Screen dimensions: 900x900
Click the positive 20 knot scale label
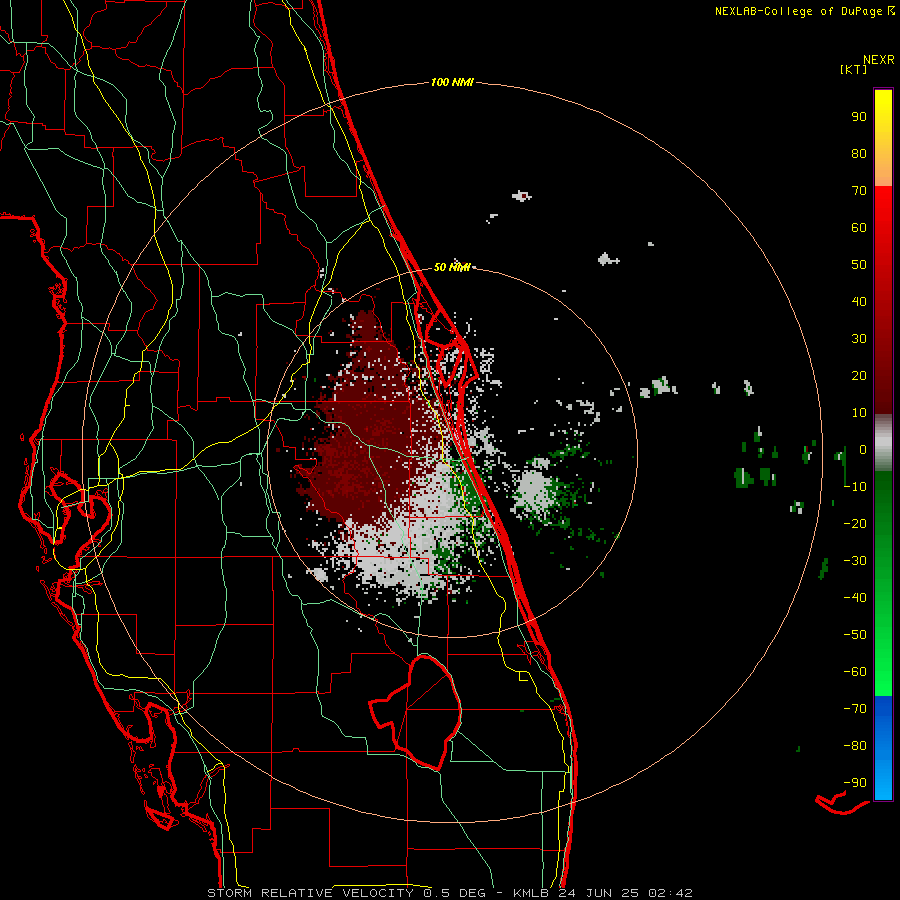pos(859,375)
